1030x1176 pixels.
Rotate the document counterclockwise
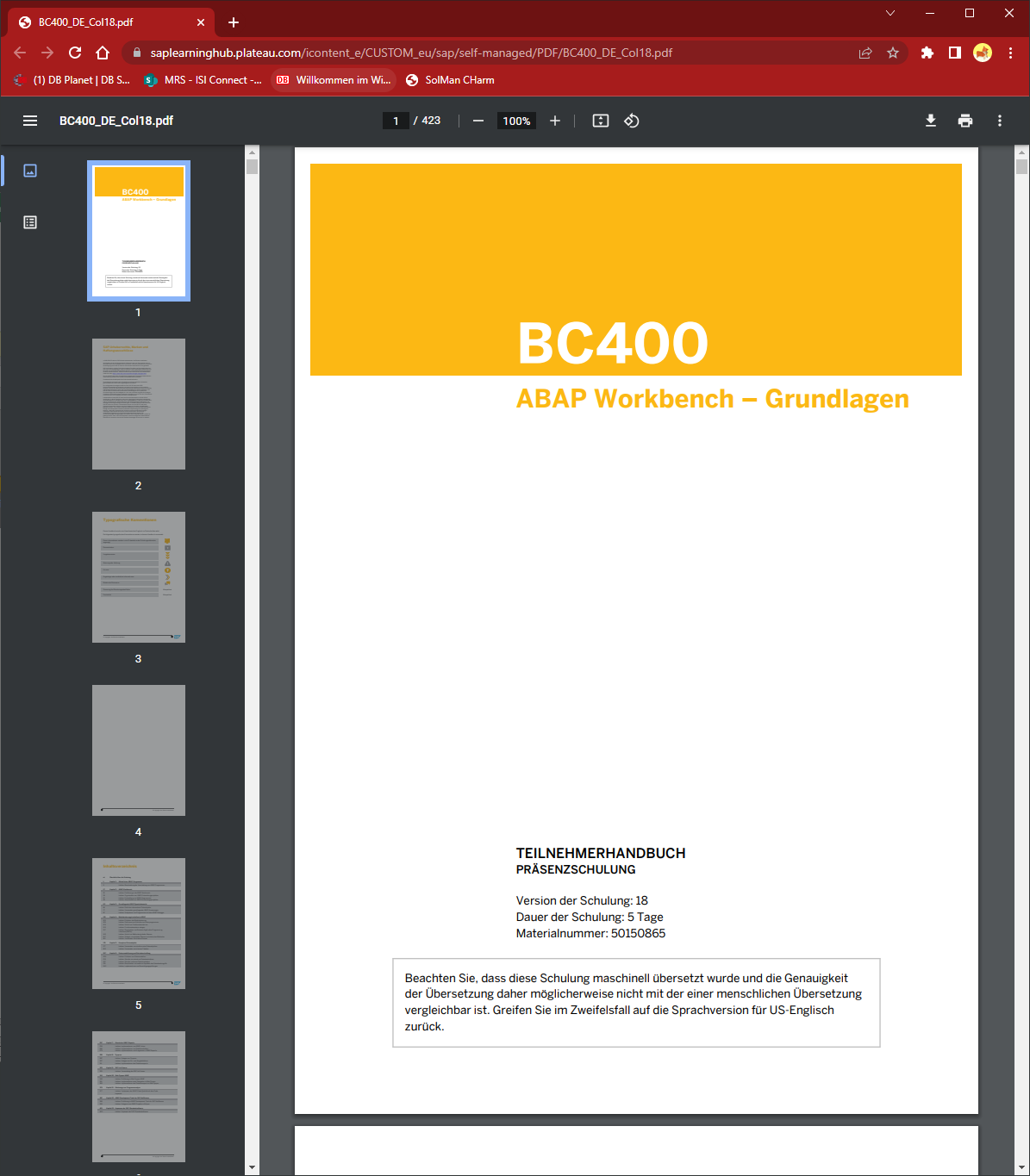coord(632,121)
